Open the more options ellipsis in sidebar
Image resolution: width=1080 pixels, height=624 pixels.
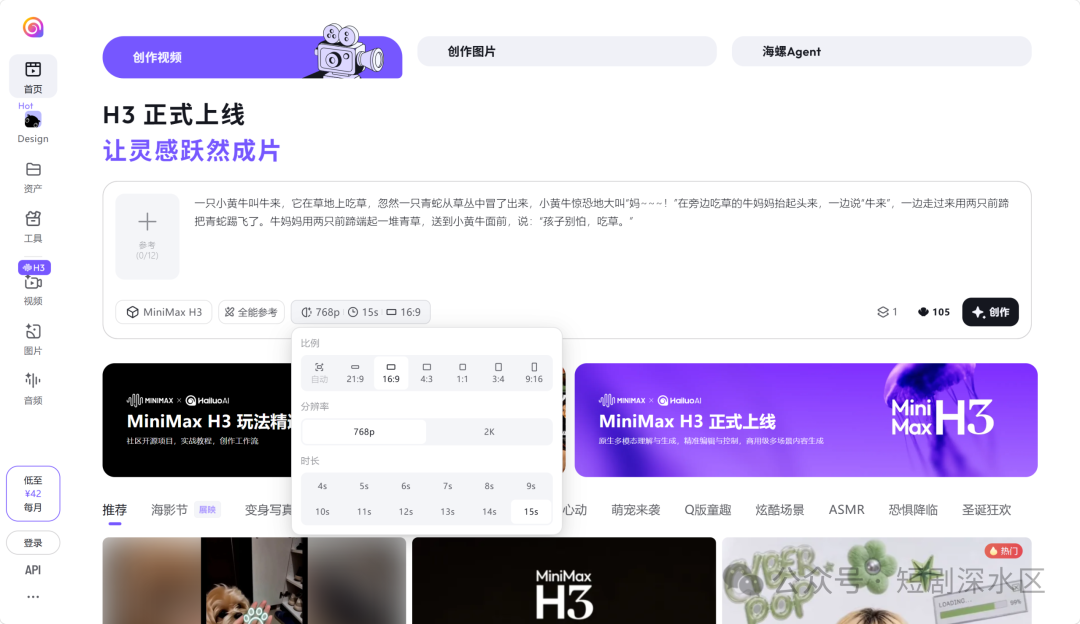tap(33, 597)
